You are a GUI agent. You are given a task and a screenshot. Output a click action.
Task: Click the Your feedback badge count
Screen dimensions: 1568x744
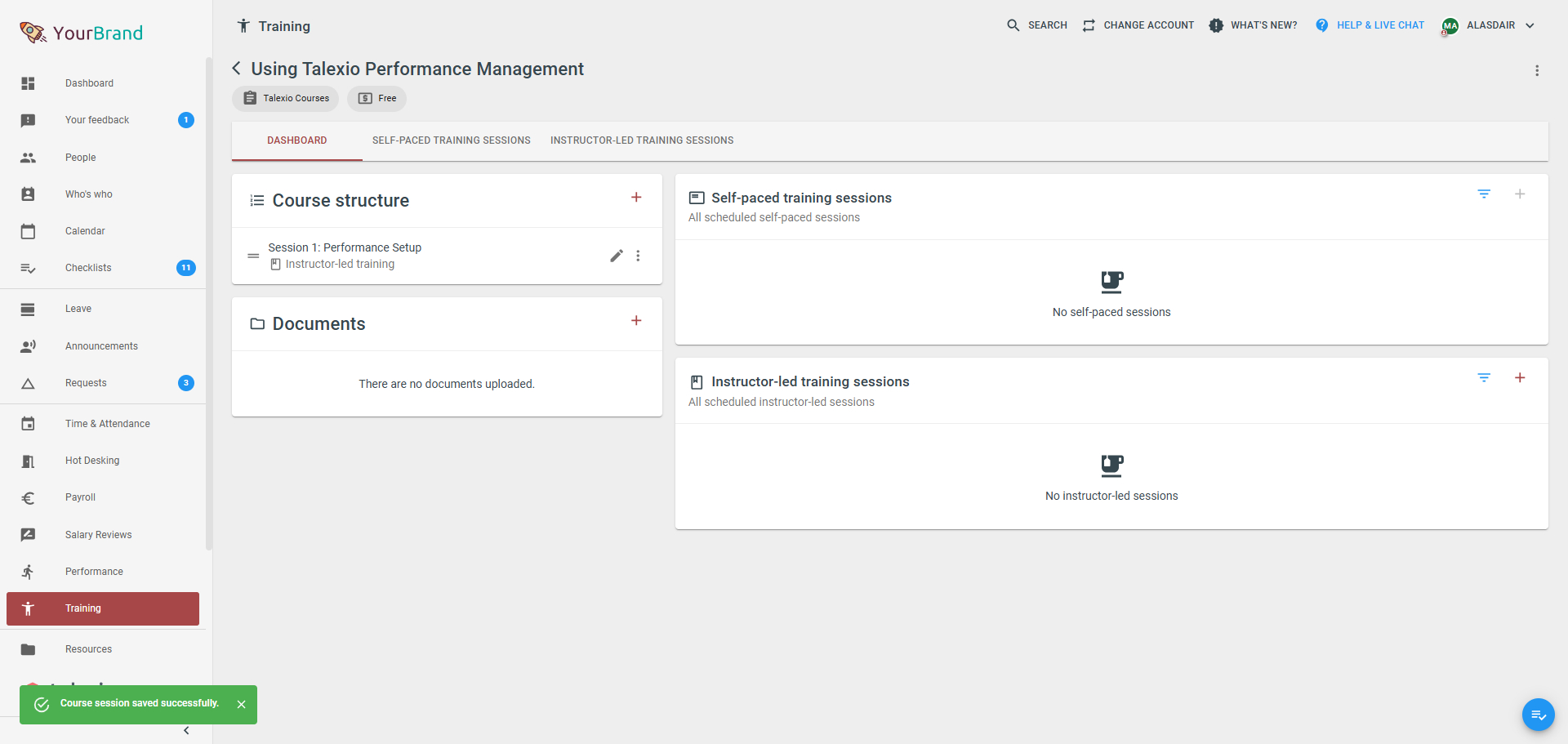pyautogui.click(x=186, y=120)
